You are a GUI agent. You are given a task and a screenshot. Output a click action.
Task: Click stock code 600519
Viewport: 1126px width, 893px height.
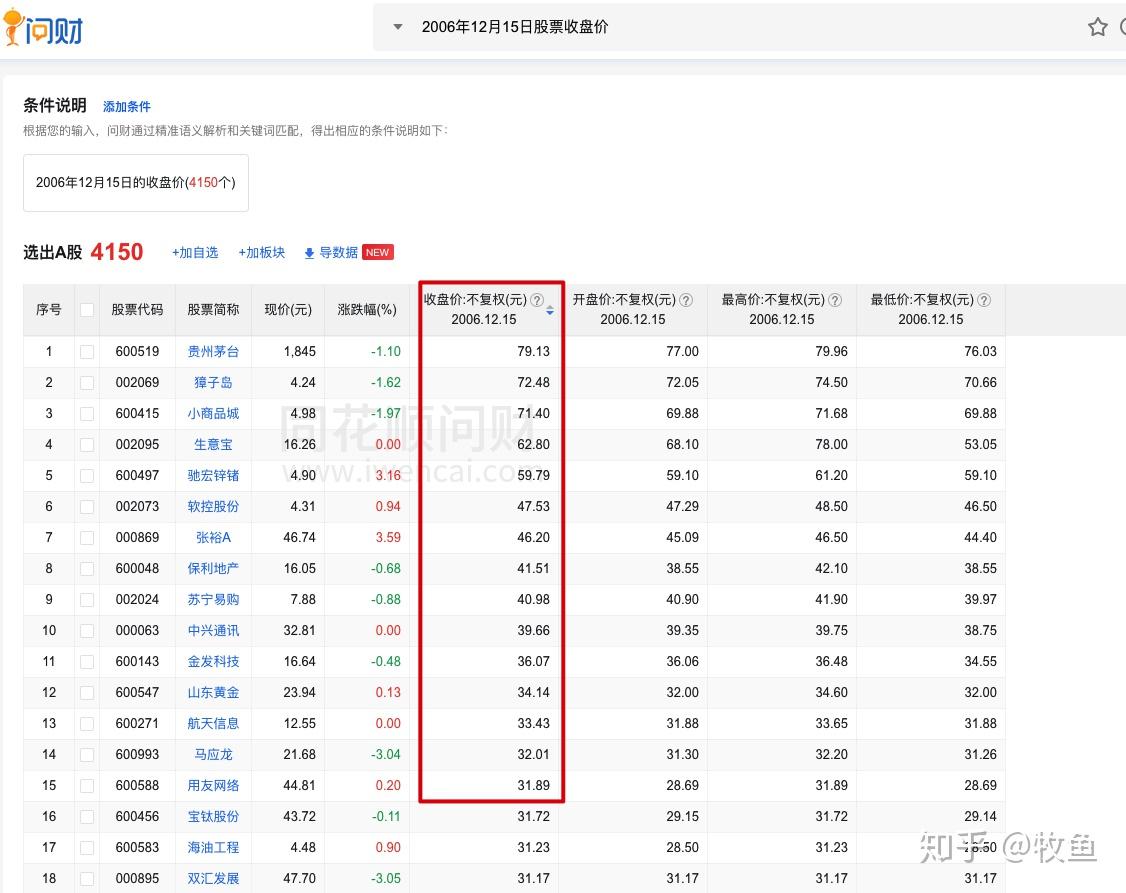tap(137, 352)
